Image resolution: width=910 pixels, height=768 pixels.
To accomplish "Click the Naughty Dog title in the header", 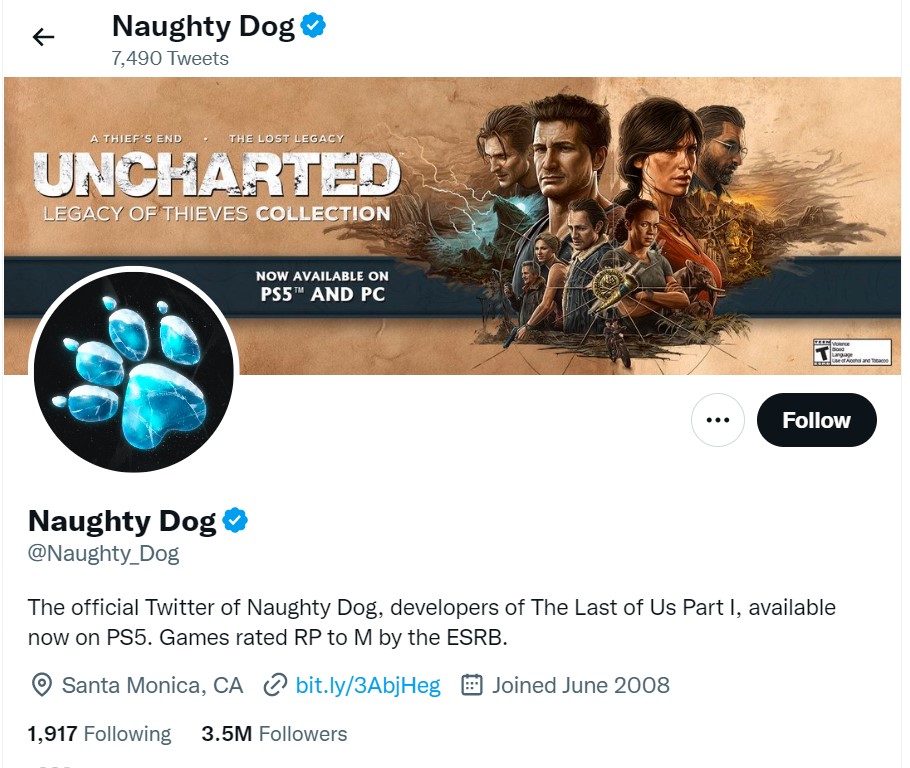I will [203, 26].
